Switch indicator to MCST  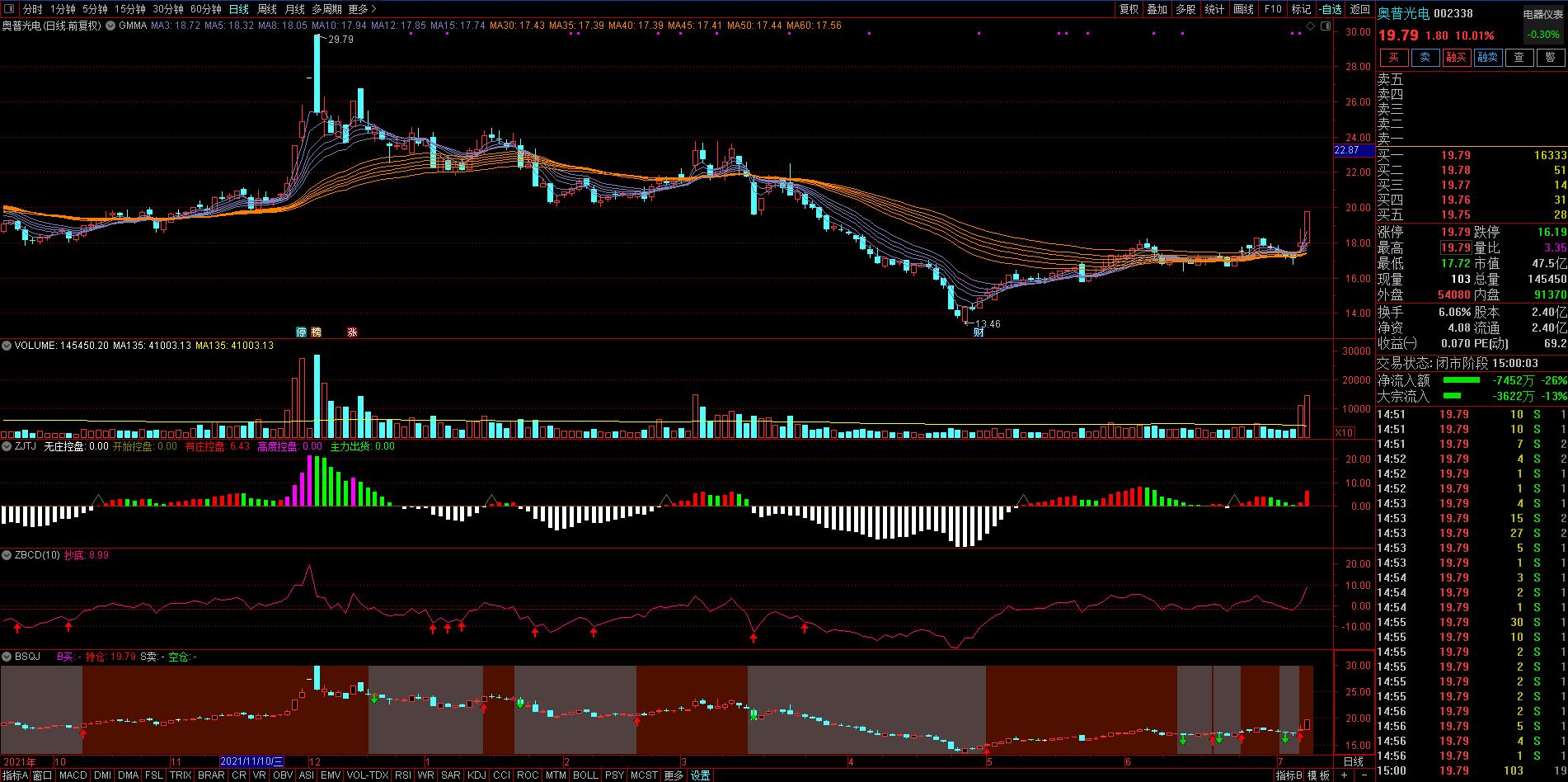pyautogui.click(x=644, y=775)
